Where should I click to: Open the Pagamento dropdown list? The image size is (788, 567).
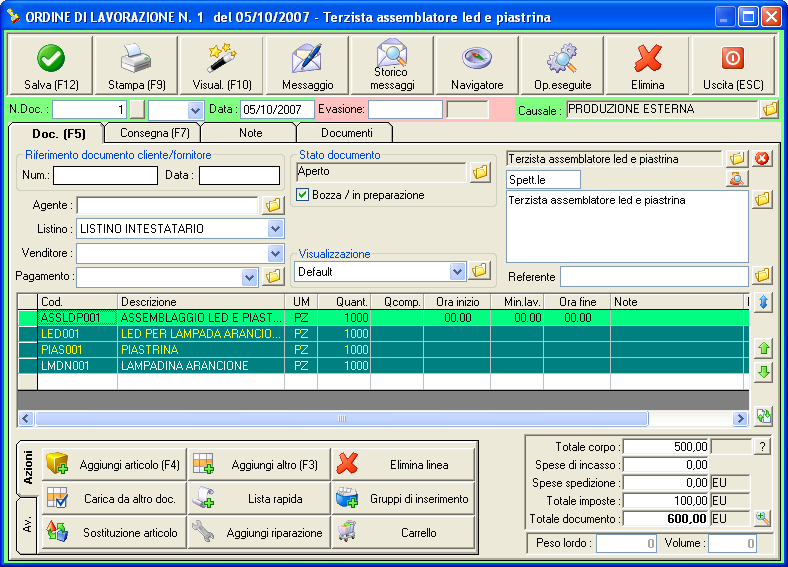tap(250, 277)
